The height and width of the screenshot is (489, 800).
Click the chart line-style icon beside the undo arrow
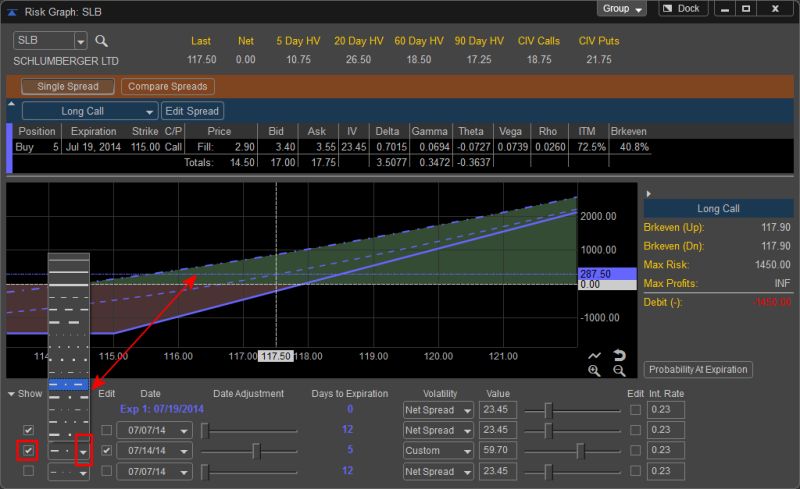(594, 355)
